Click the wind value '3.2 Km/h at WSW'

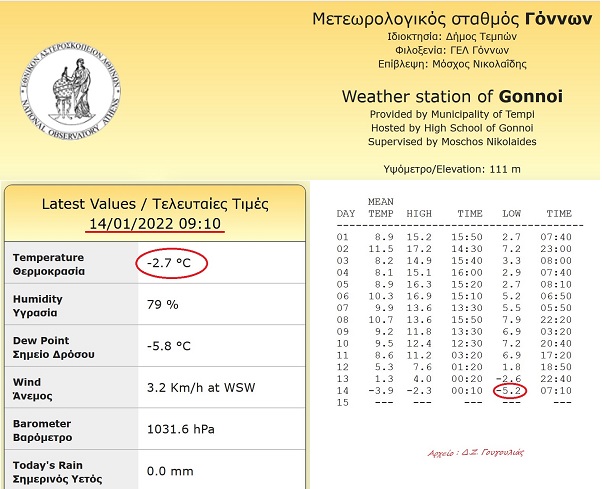[201, 387]
